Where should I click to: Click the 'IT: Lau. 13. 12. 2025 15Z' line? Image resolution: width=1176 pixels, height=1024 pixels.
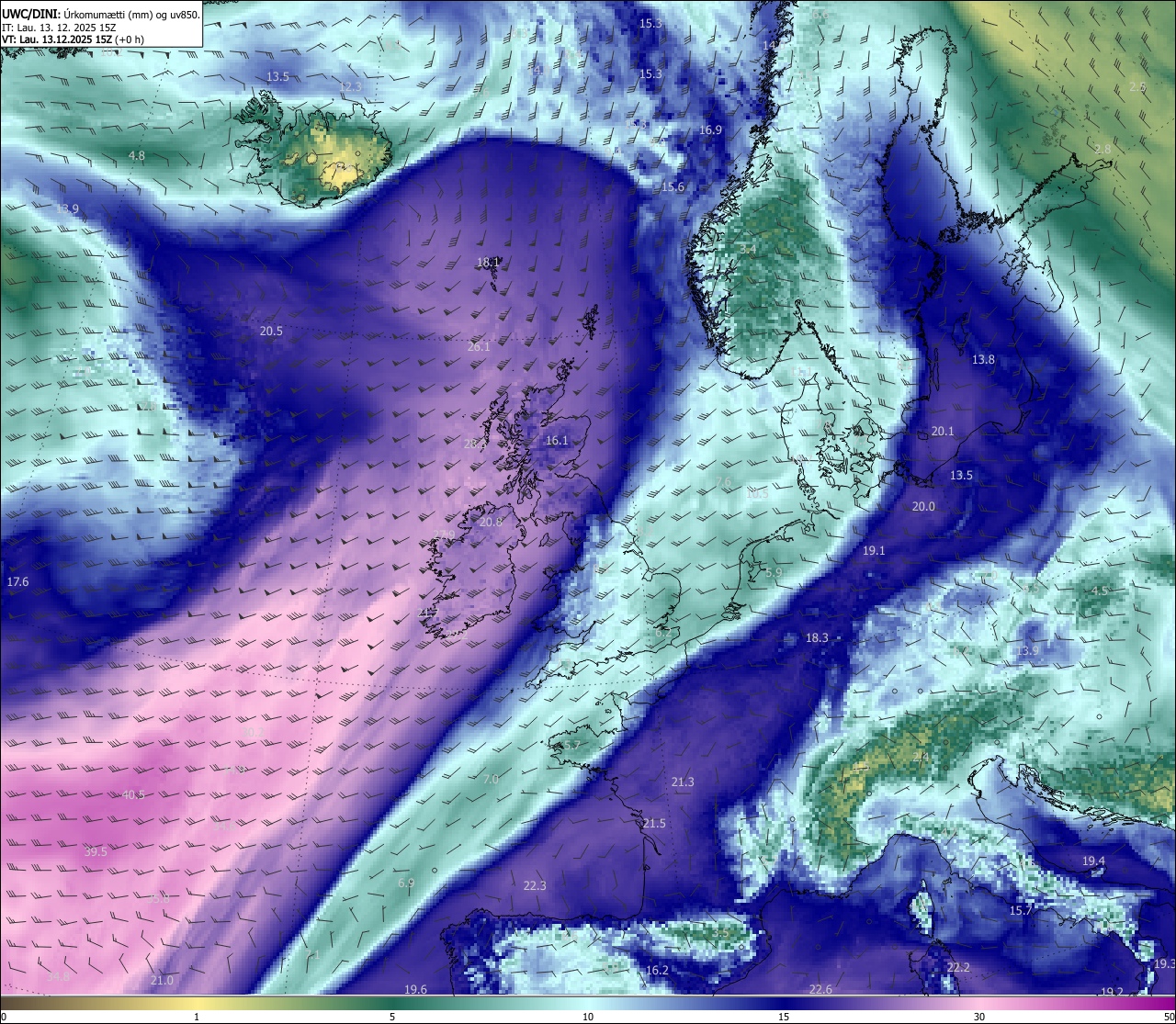tap(60, 27)
